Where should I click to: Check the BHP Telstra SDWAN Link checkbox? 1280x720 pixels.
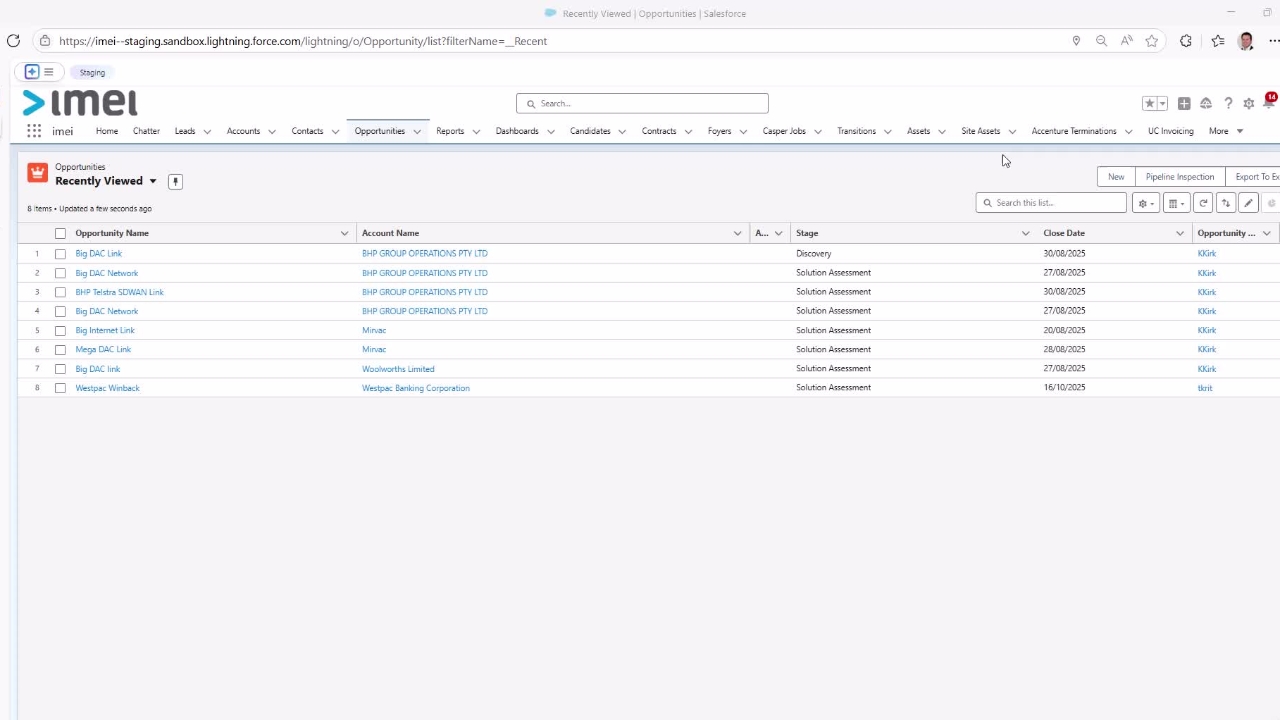(60, 292)
